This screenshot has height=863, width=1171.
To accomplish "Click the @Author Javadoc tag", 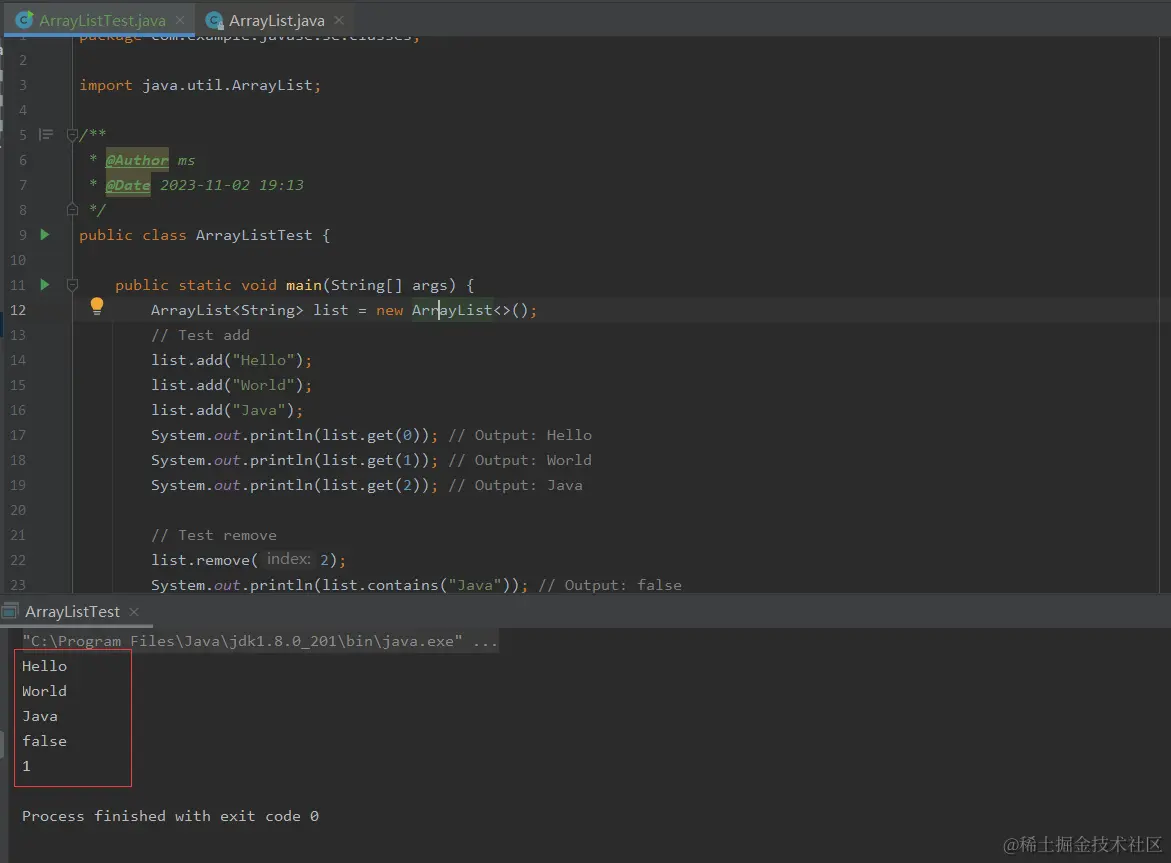I will click(x=137, y=160).
